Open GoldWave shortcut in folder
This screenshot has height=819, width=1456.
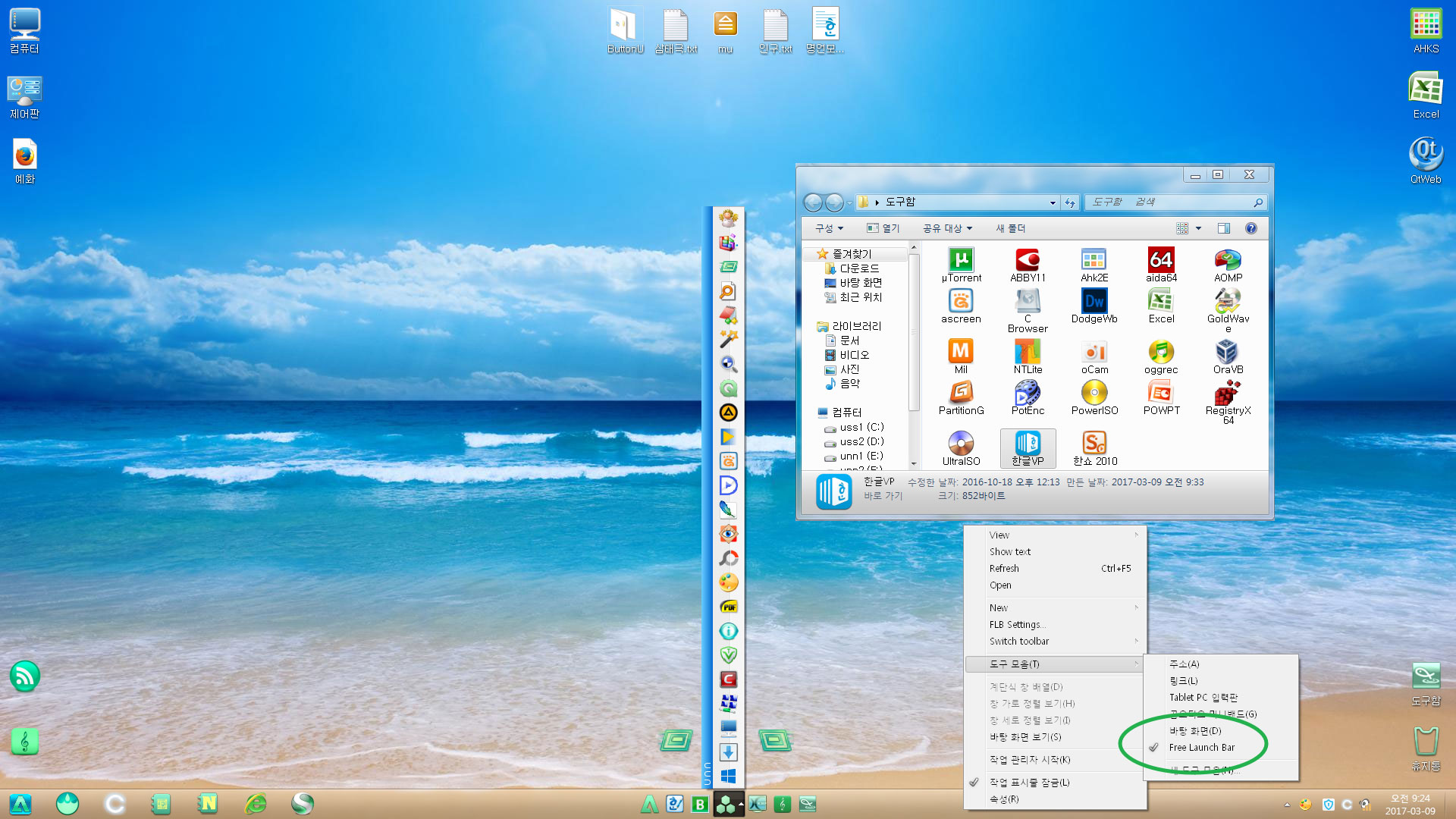click(1228, 309)
